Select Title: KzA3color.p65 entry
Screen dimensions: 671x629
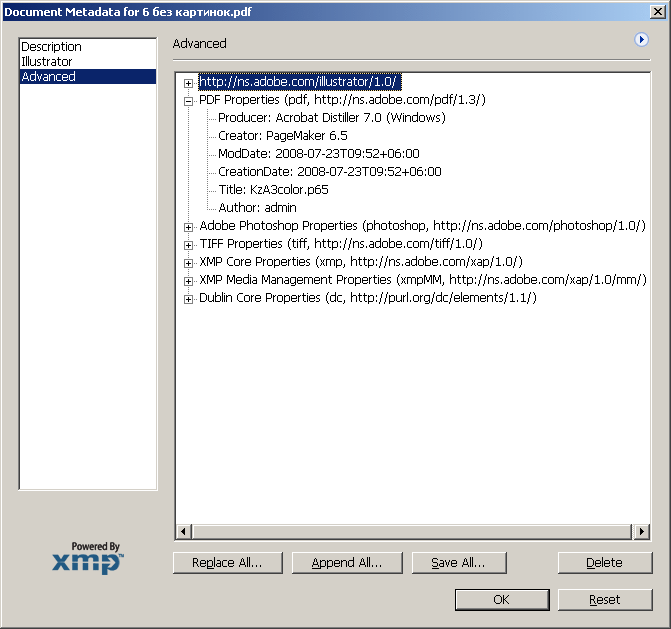(x=273, y=190)
